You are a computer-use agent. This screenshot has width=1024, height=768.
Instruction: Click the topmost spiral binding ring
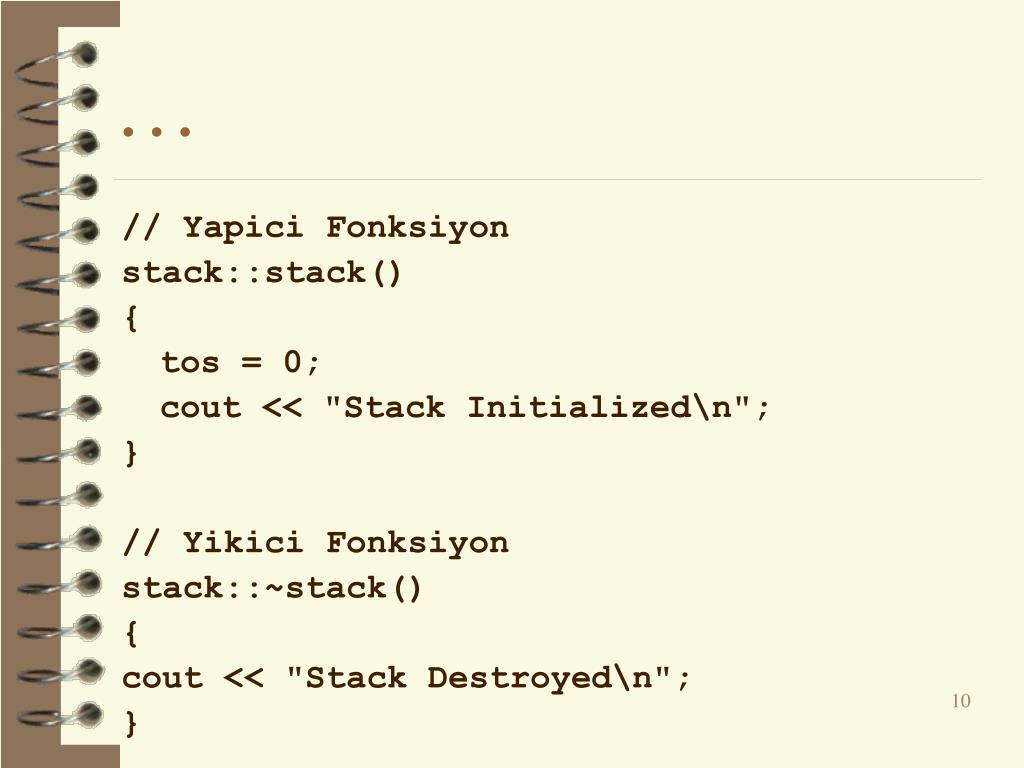tap(57, 63)
